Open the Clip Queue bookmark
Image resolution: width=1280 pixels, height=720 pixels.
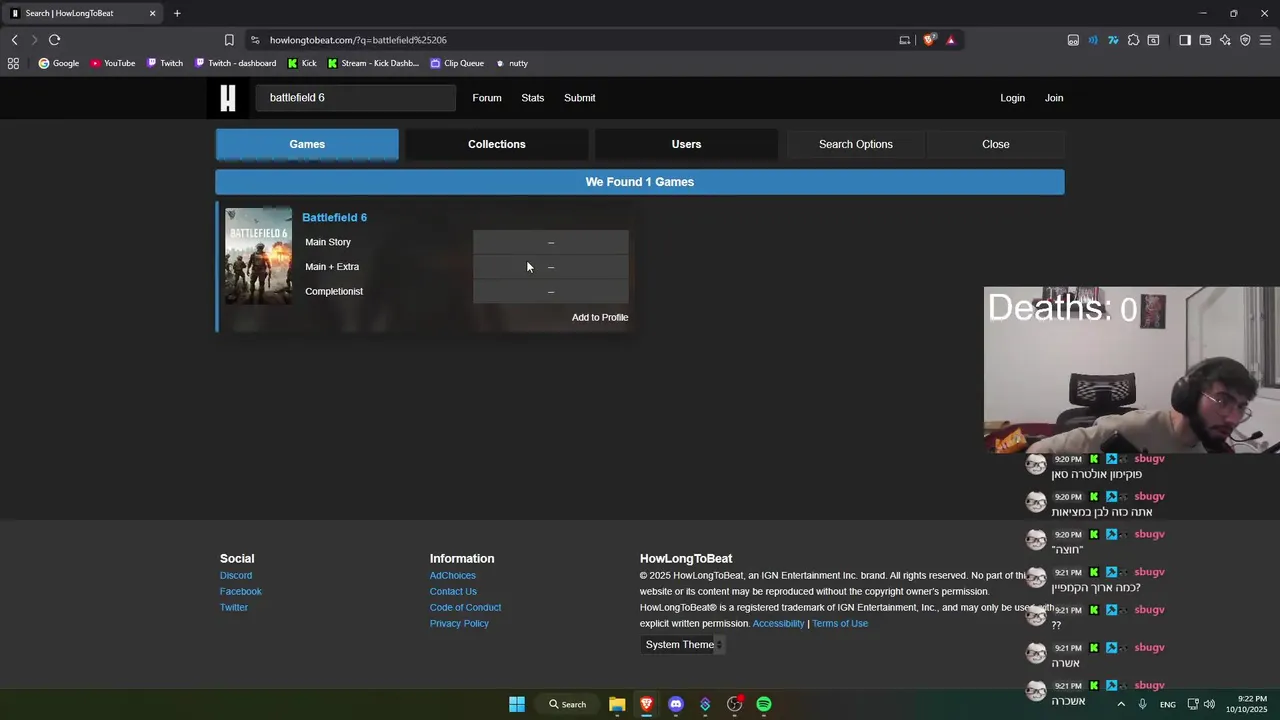(457, 63)
